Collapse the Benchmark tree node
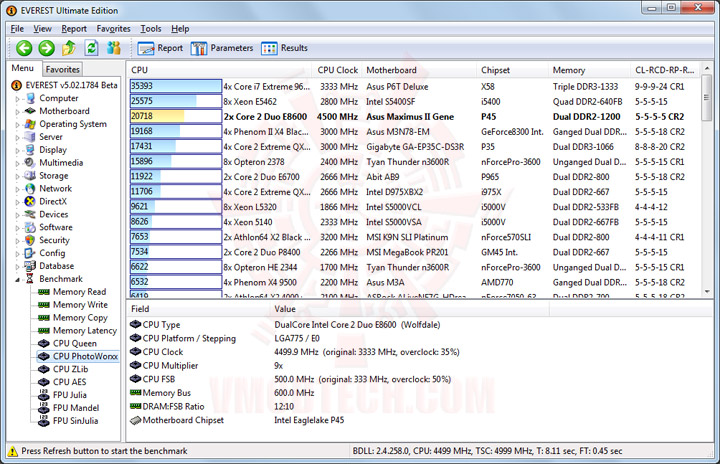 pyautogui.click(x=17, y=279)
